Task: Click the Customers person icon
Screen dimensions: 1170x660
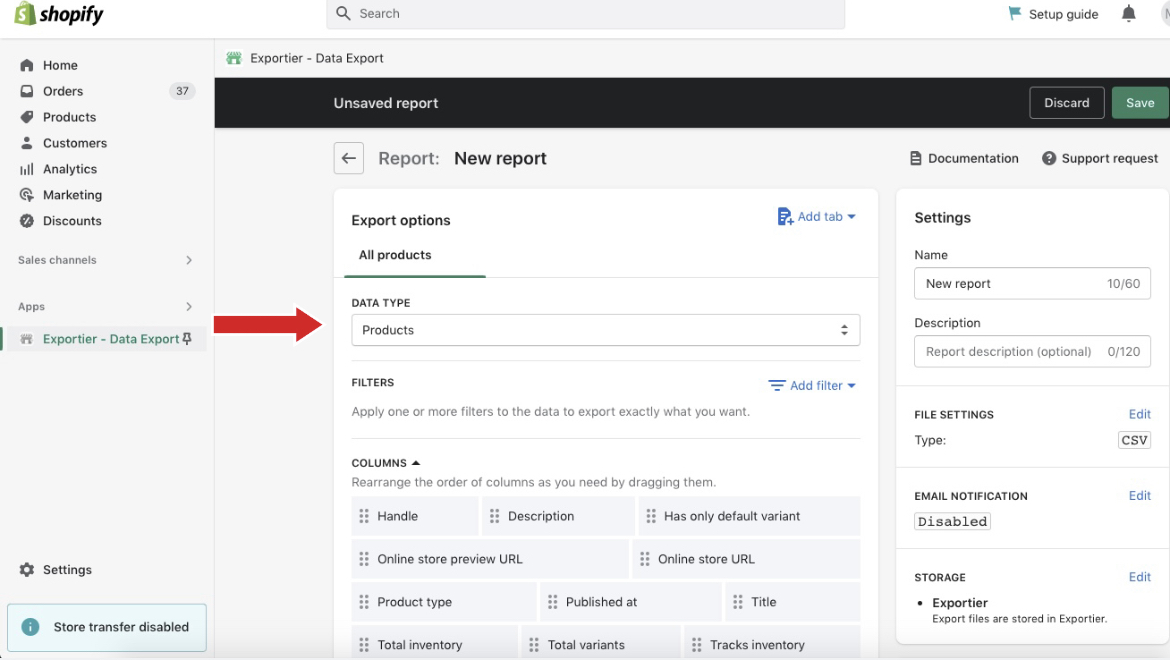Action: coord(27,143)
